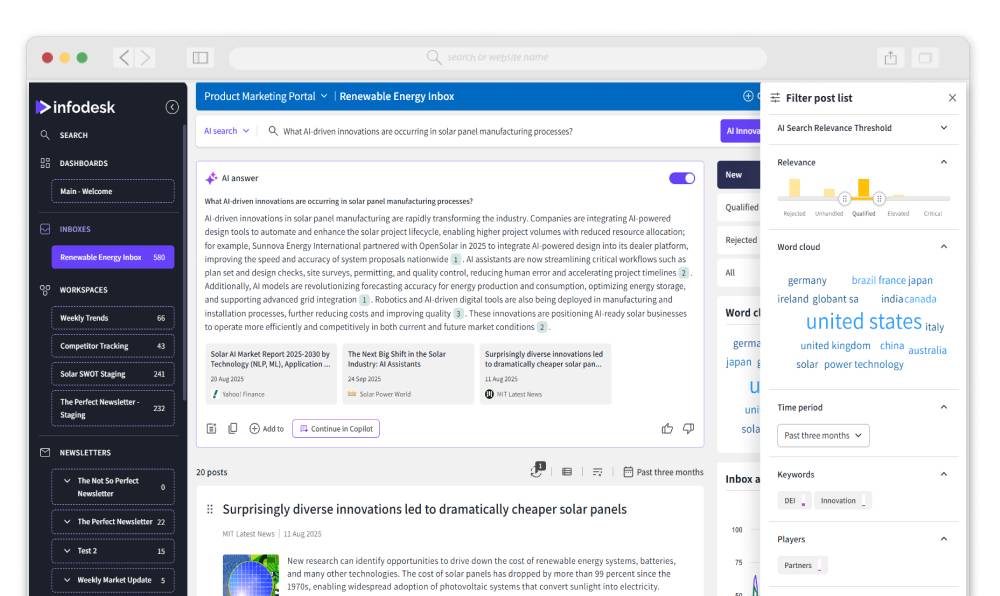Click united states in the word cloud
The height and width of the screenshot is (596, 1000).
click(866, 320)
